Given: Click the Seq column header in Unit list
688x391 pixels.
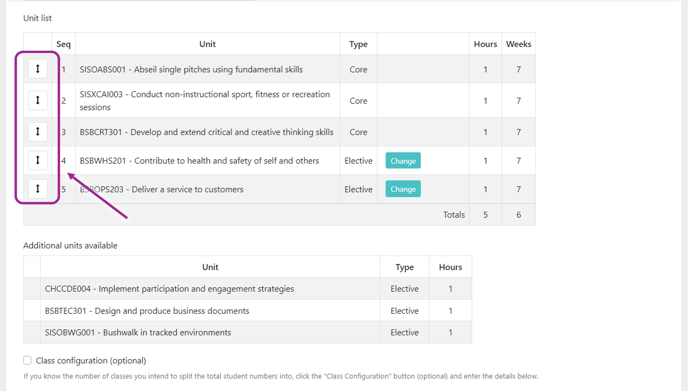Looking at the screenshot, I should (x=63, y=44).
